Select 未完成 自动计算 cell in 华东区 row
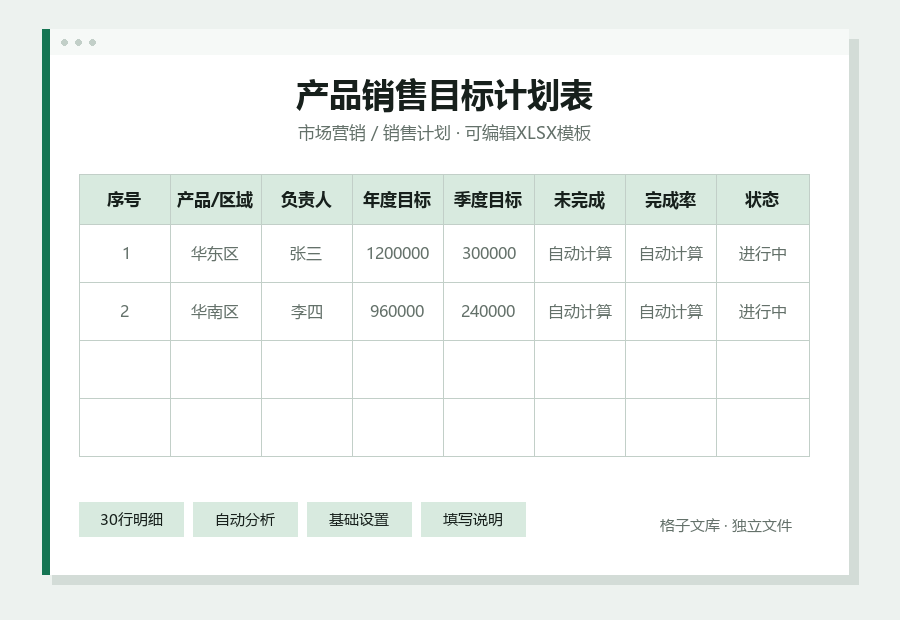900x620 pixels. coord(580,254)
